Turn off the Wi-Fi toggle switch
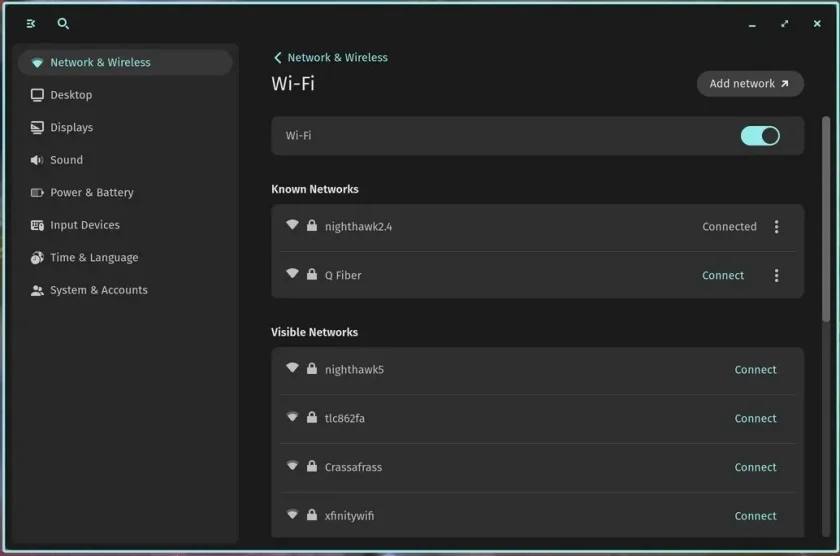The width and height of the screenshot is (840, 556). (x=760, y=136)
